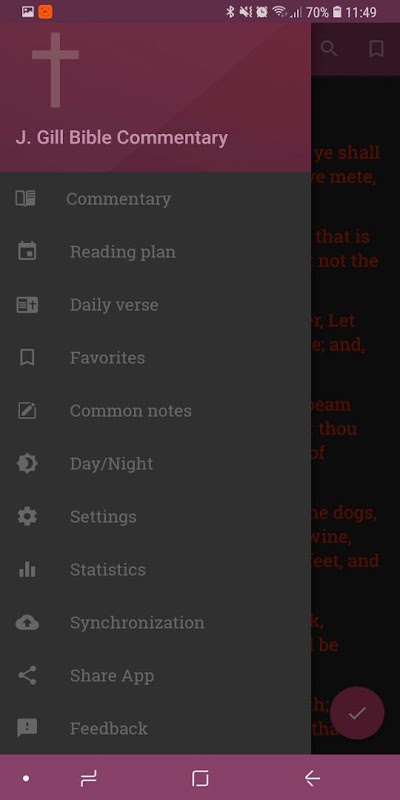Tap the Common notes pencil icon
Screen dimensions: 400x800
(27, 411)
